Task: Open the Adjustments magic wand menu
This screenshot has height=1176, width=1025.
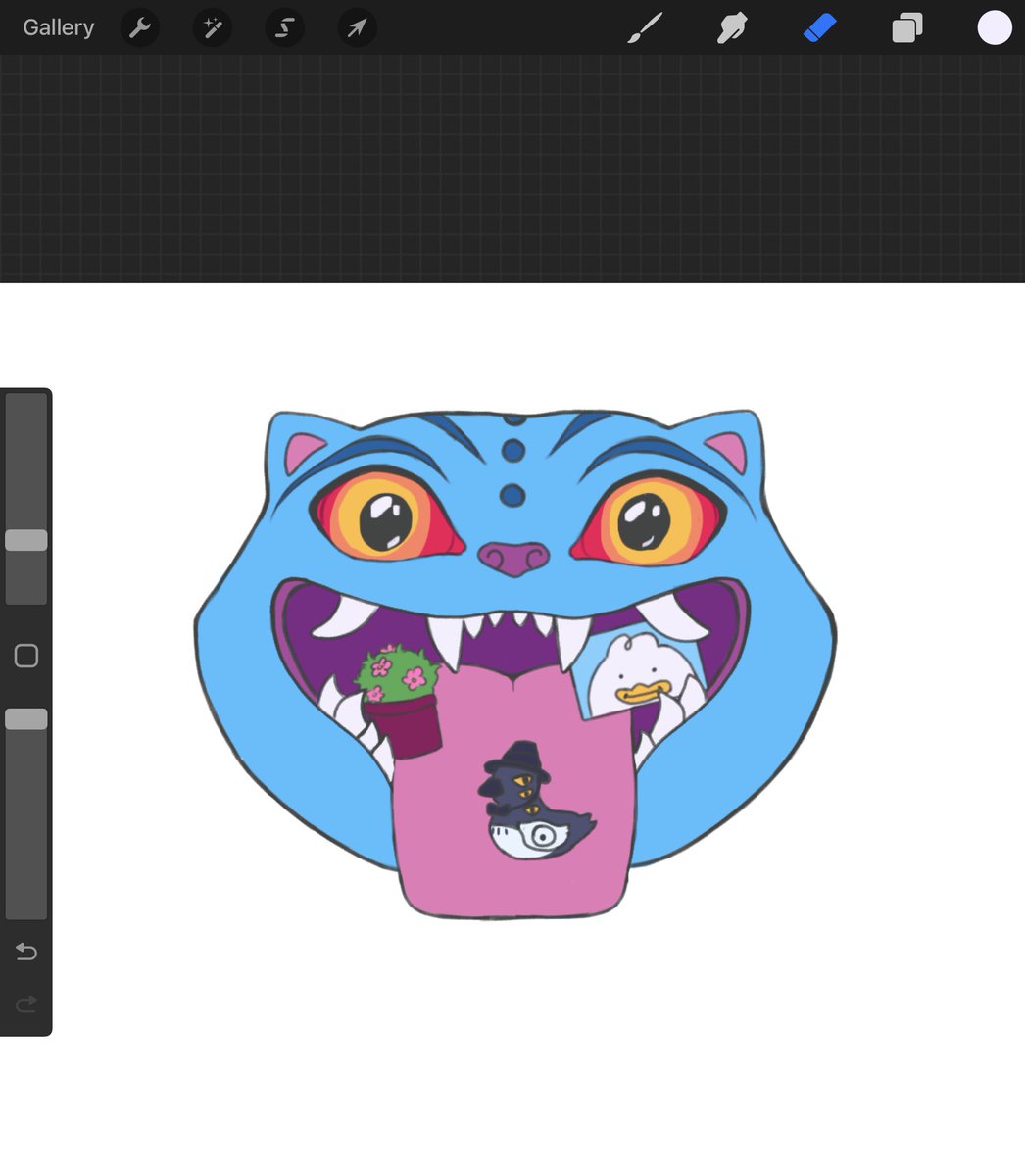Action: [x=212, y=27]
